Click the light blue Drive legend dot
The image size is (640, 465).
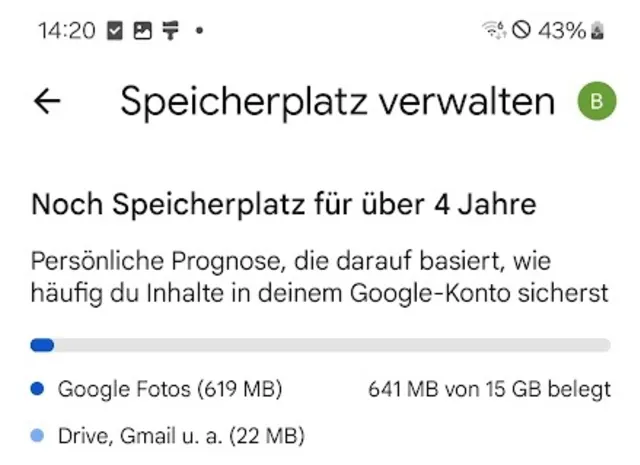click(x=38, y=436)
